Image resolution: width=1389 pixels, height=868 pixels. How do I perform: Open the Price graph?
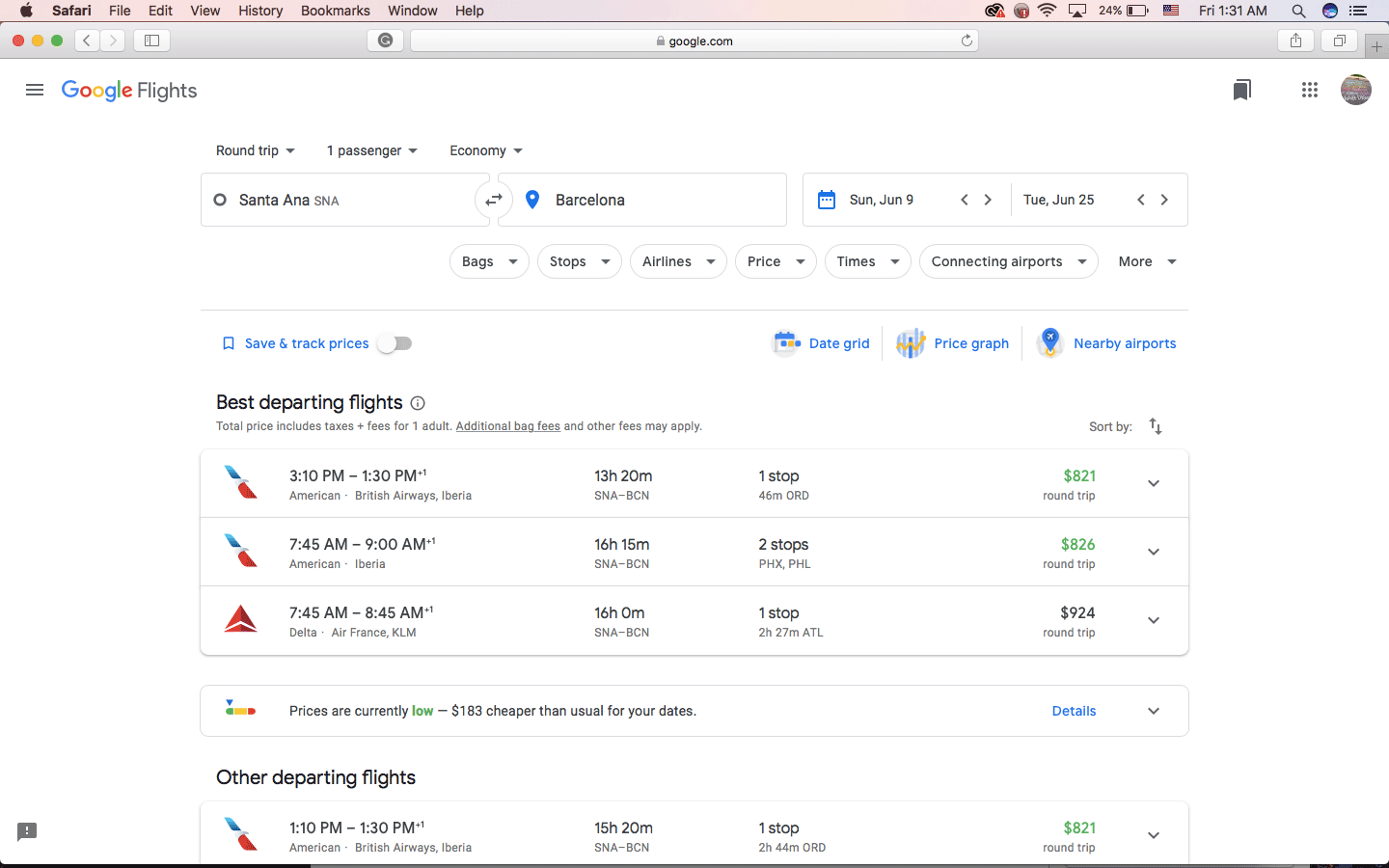click(952, 343)
